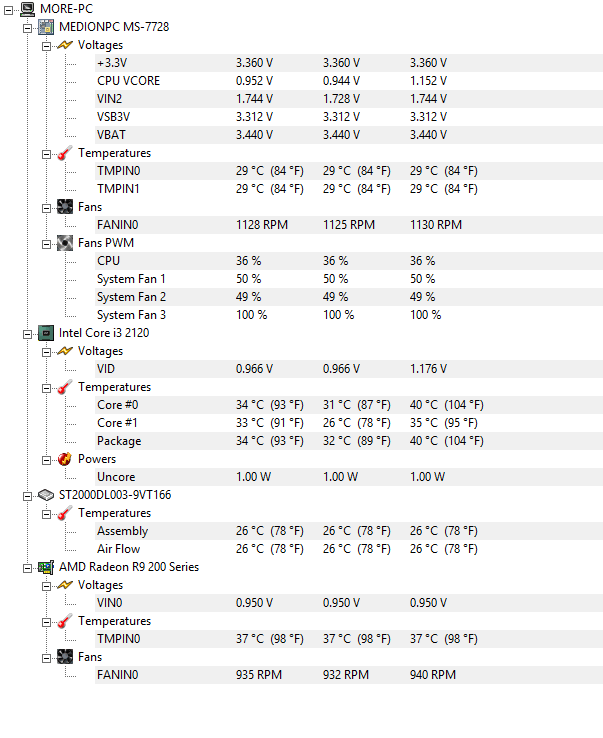Collapse the Intel Core i3 2120 node
The image size is (603, 738).
click(28, 333)
